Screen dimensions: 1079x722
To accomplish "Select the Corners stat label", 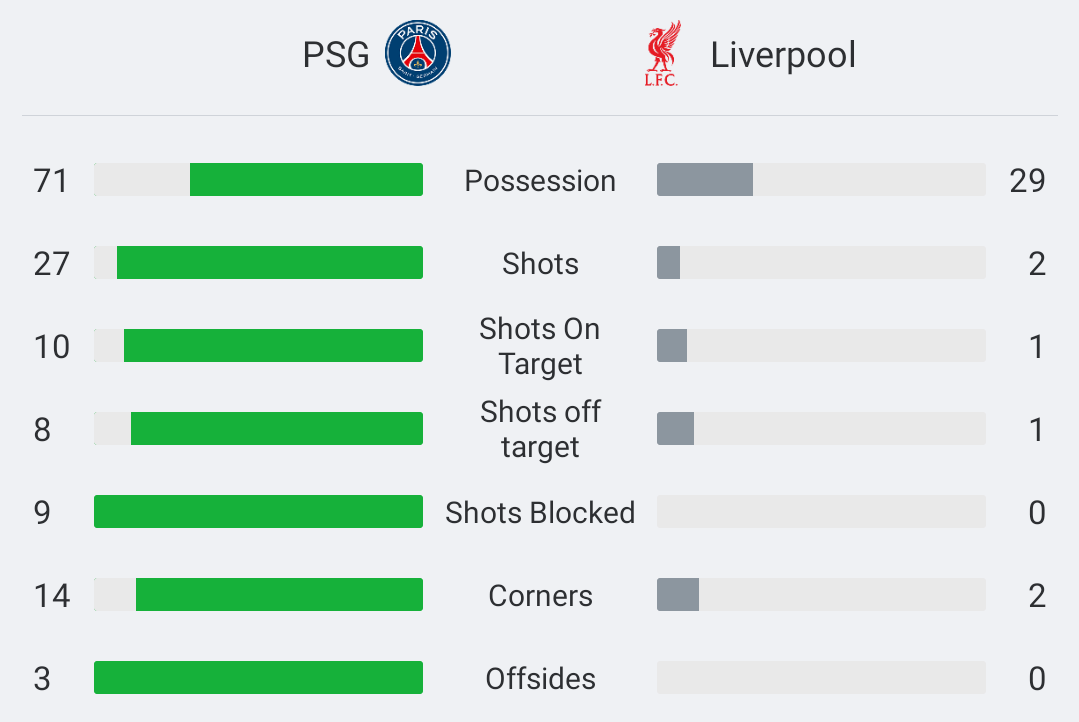I will [540, 595].
